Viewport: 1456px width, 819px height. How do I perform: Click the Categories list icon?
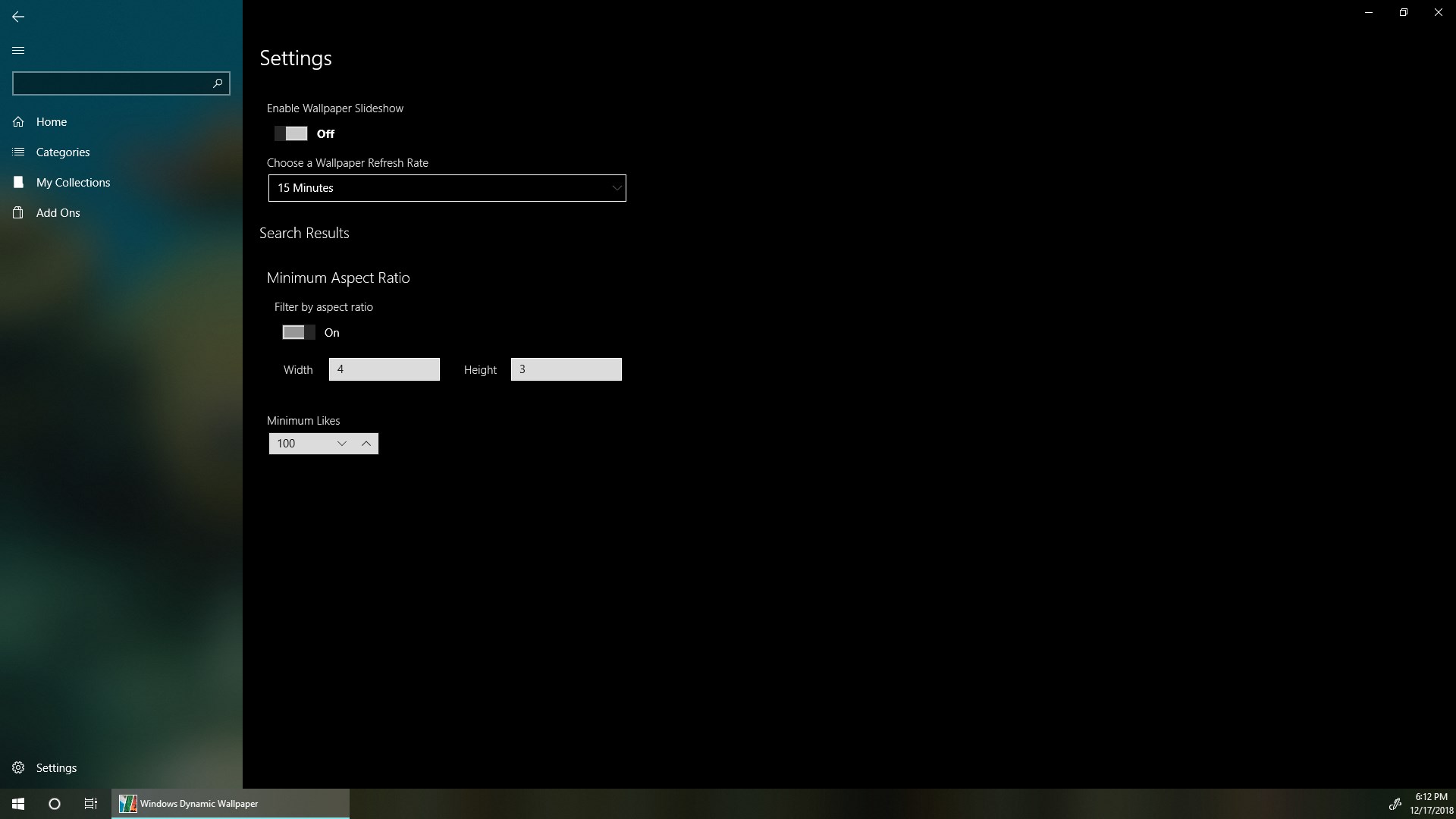18,152
